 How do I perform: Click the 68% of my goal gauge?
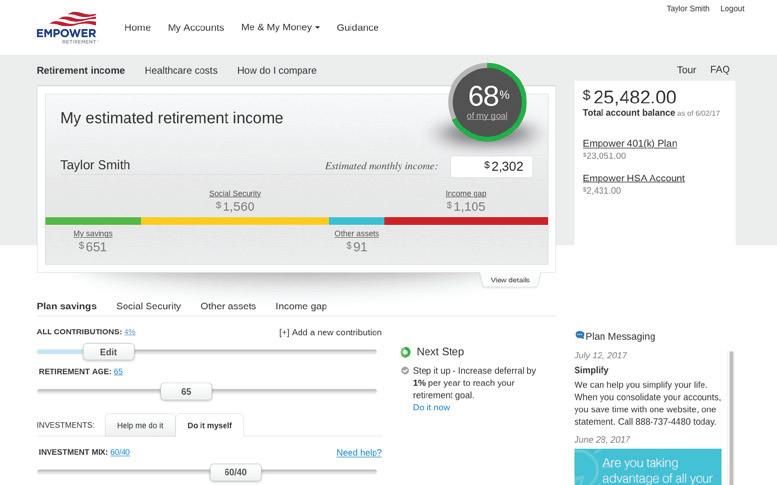tap(487, 102)
